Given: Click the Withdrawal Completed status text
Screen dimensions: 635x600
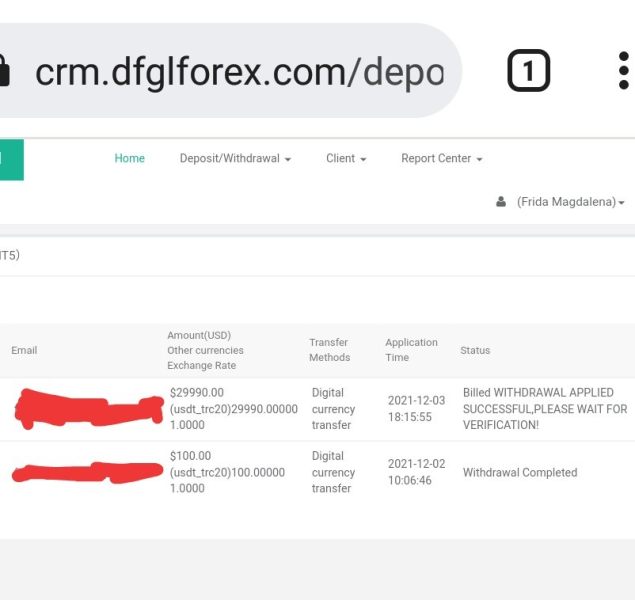Looking at the screenshot, I should pos(520,472).
